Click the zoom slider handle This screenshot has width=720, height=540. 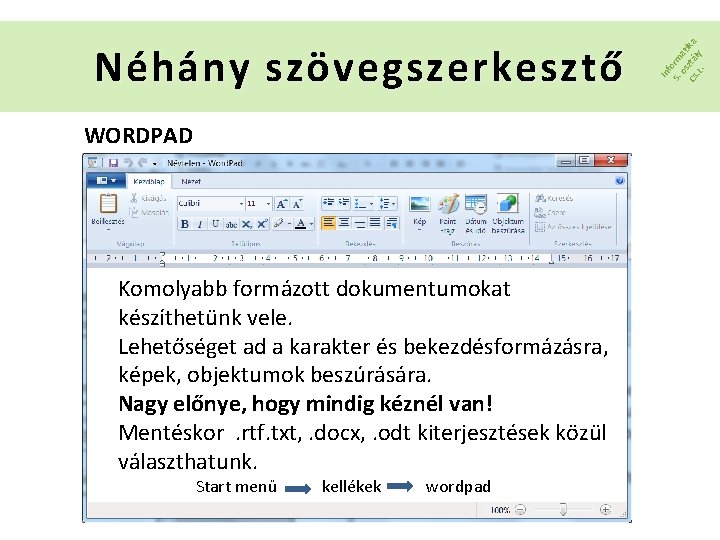[x=563, y=509]
